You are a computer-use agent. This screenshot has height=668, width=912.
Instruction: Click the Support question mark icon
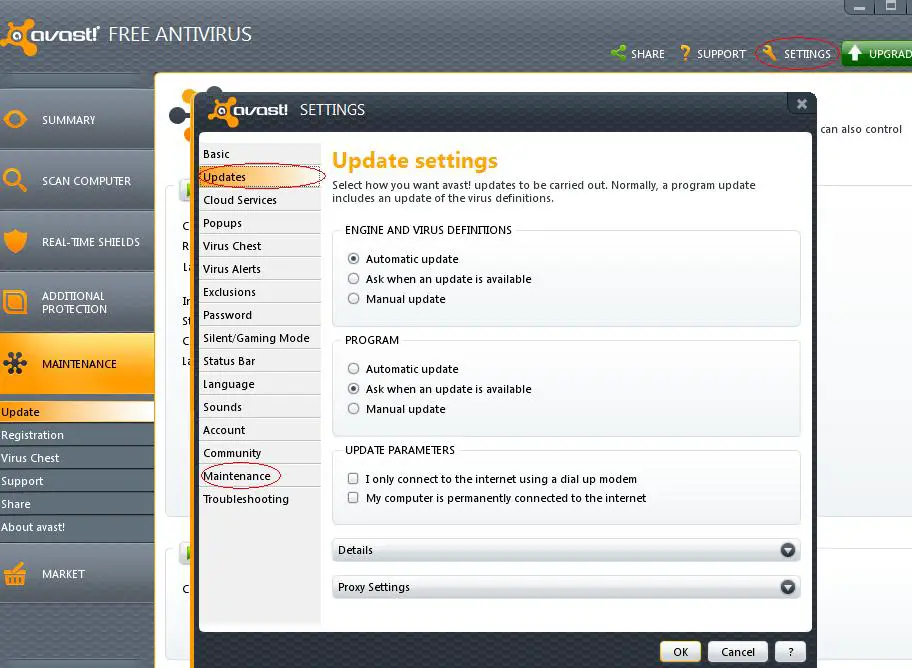pyautogui.click(x=685, y=53)
